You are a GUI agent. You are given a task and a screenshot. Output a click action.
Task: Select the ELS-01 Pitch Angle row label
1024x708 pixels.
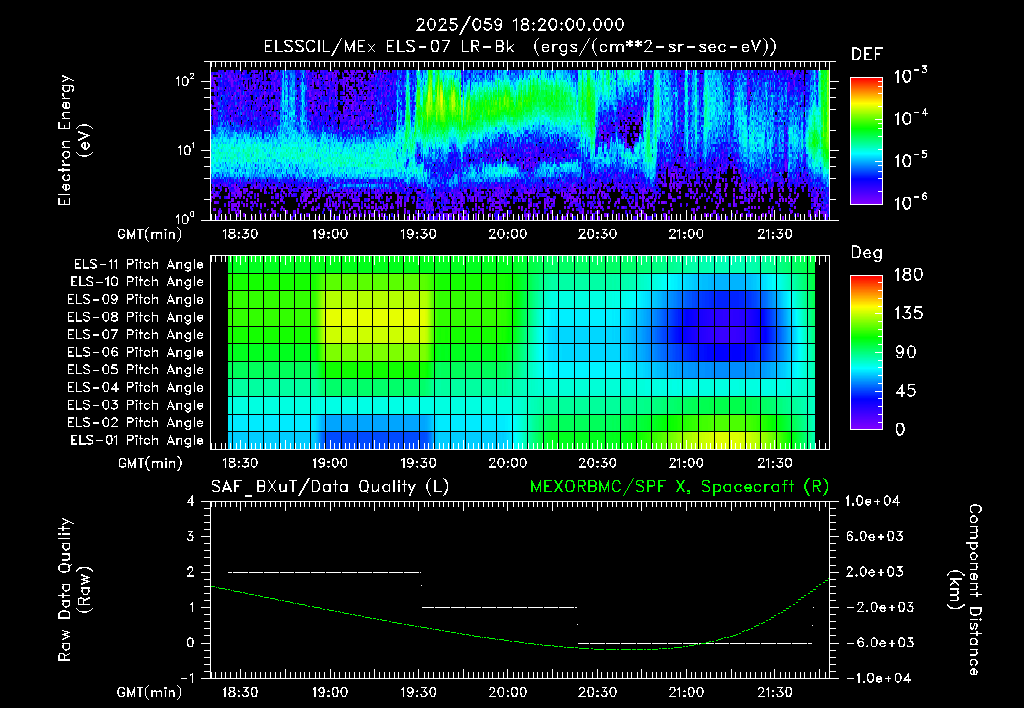[x=137, y=441]
